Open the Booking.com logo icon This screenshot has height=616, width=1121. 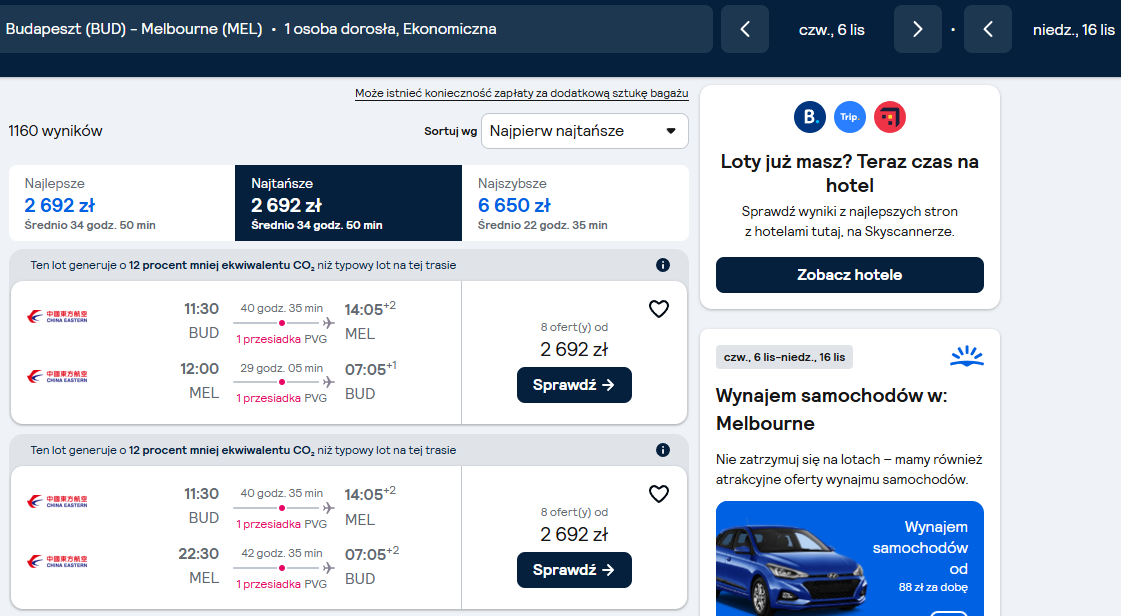810,117
